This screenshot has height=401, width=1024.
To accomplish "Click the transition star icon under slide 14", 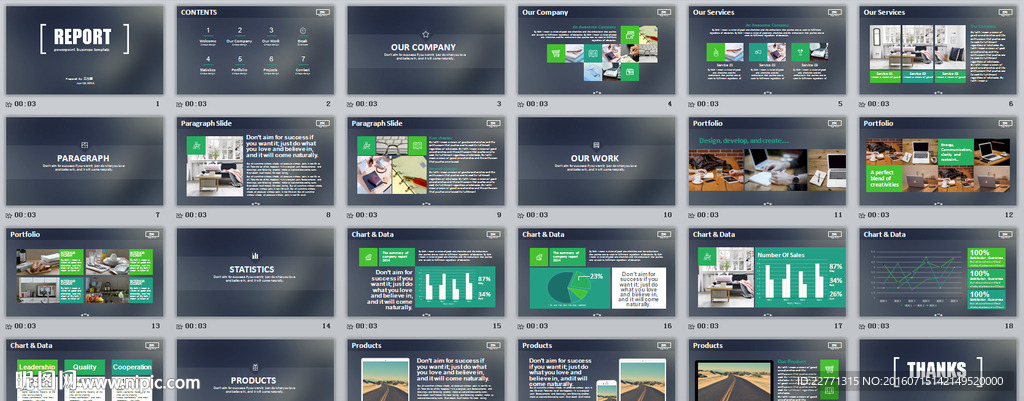I will tap(179, 326).
